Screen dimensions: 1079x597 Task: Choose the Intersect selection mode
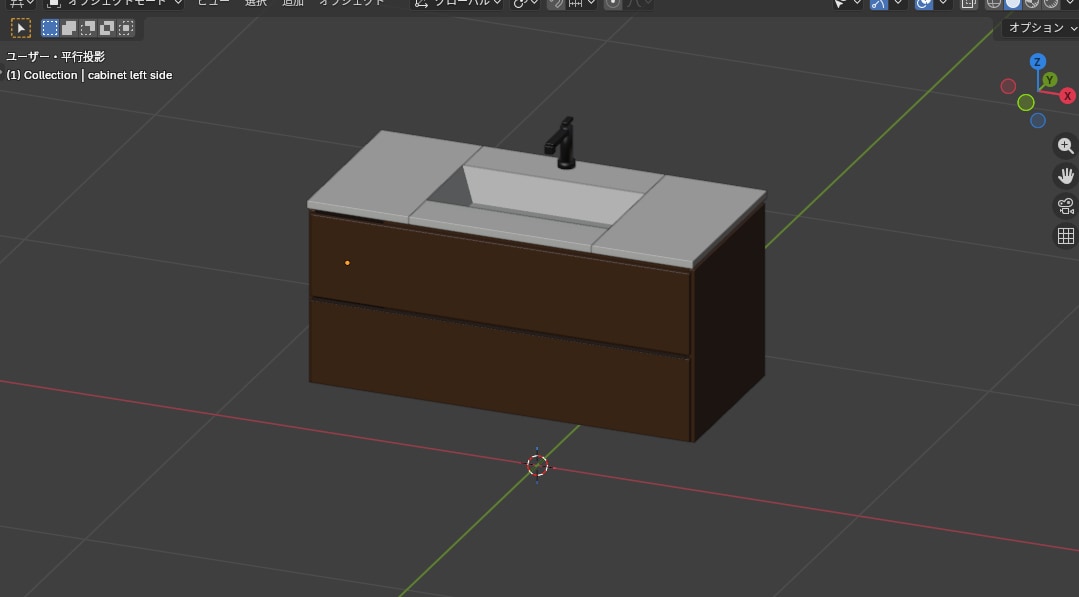[x=125, y=28]
